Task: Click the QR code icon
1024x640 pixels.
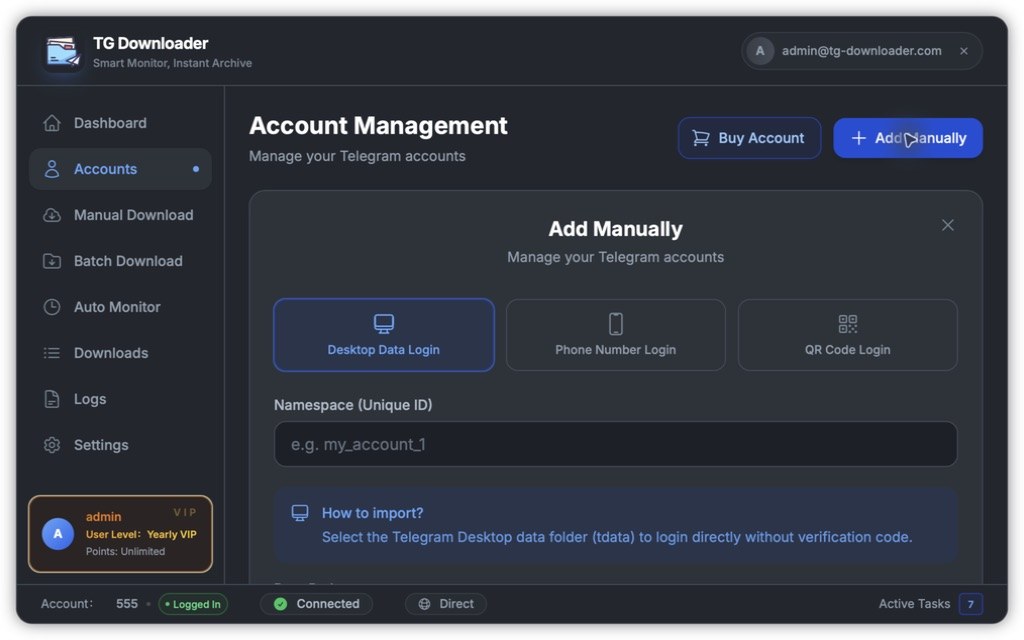Action: click(x=848, y=323)
